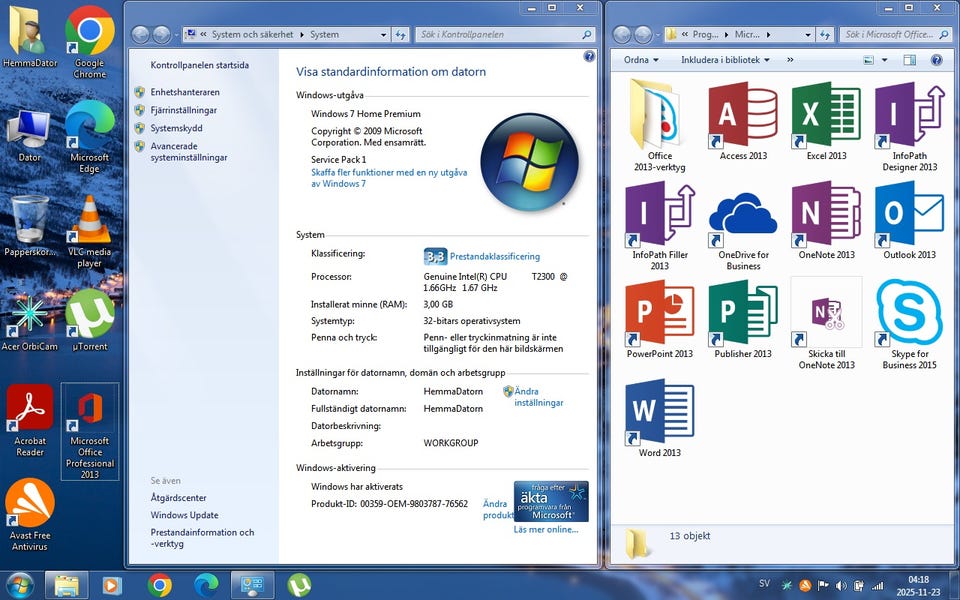Toggle the preview pane button

pyautogui.click(x=909, y=60)
